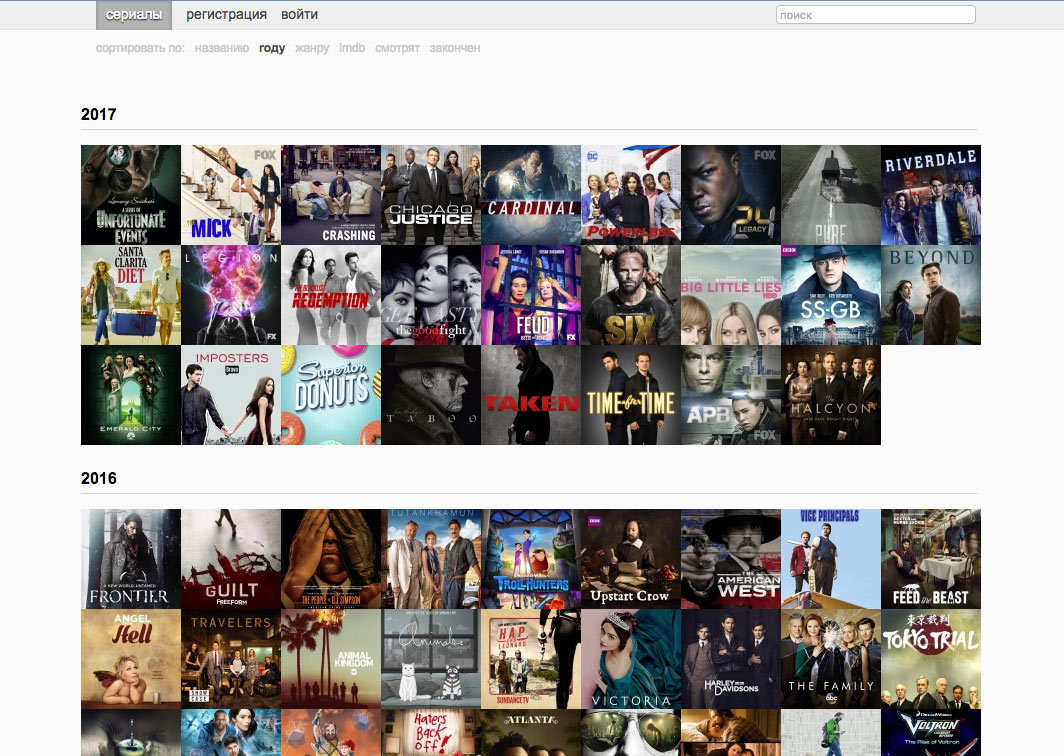Open the Riverdale poster
This screenshot has width=1064, height=756.
pos(931,195)
